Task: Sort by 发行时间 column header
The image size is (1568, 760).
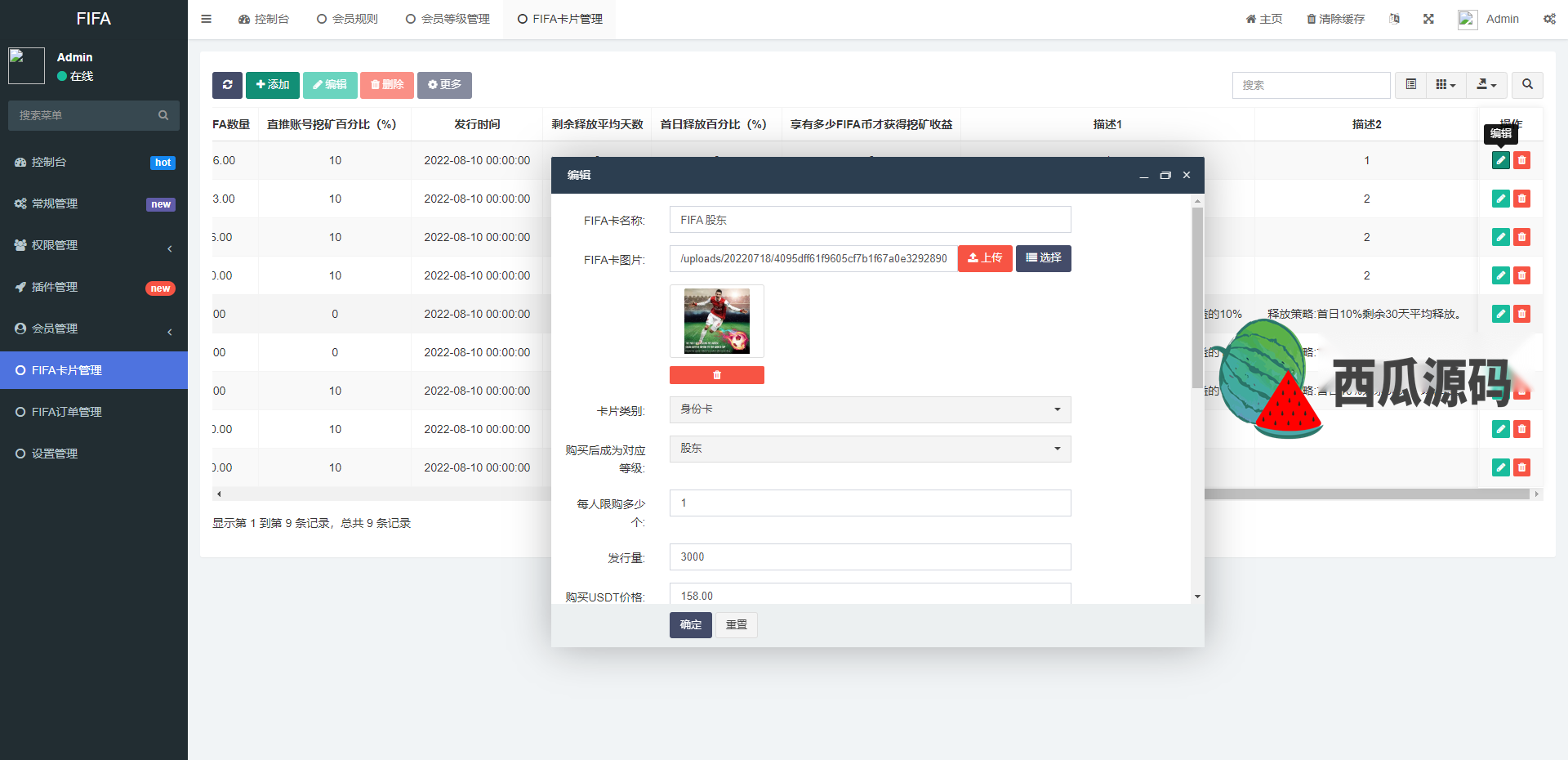Action: [477, 124]
